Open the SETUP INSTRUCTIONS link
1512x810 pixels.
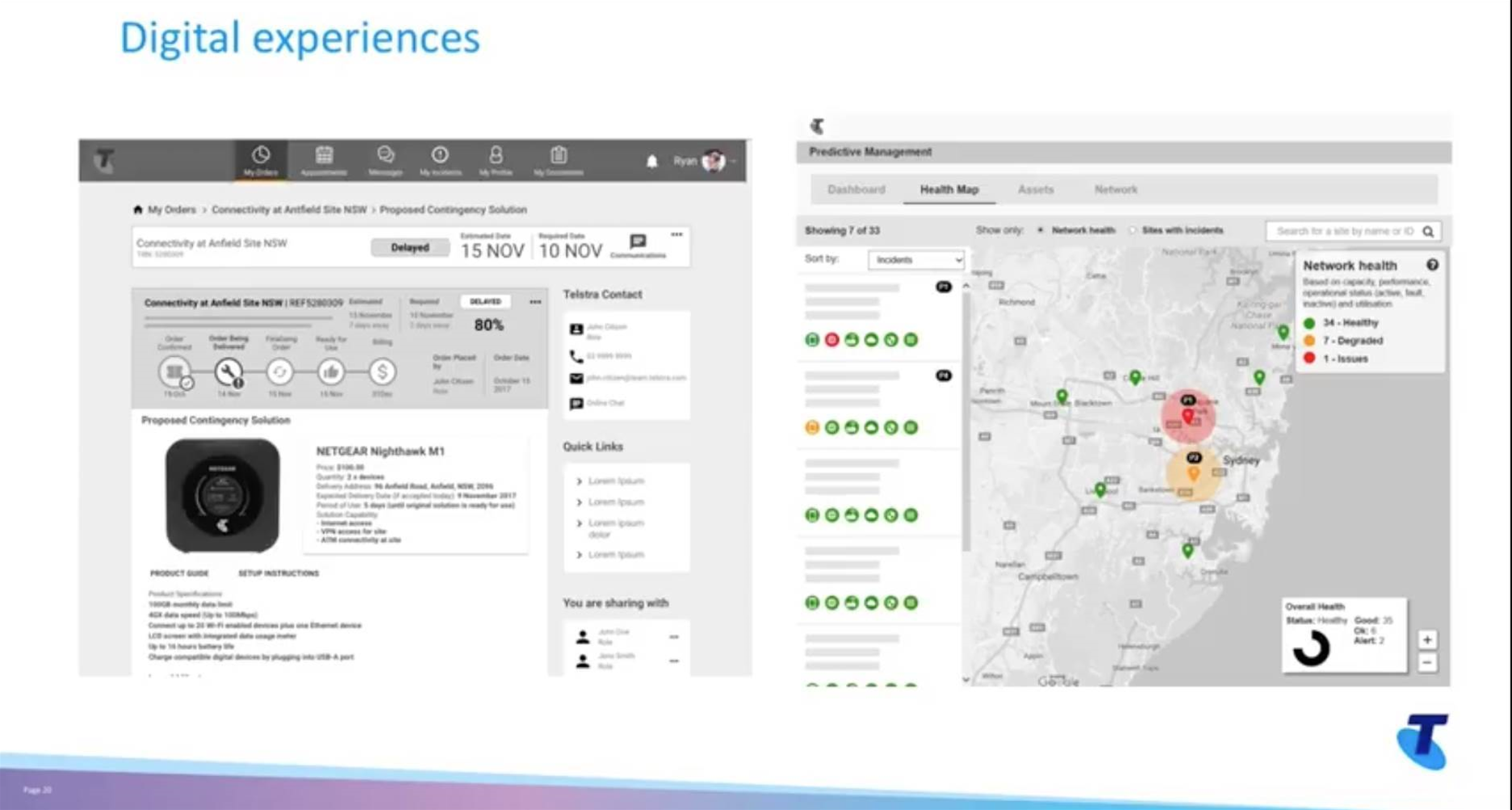279,573
